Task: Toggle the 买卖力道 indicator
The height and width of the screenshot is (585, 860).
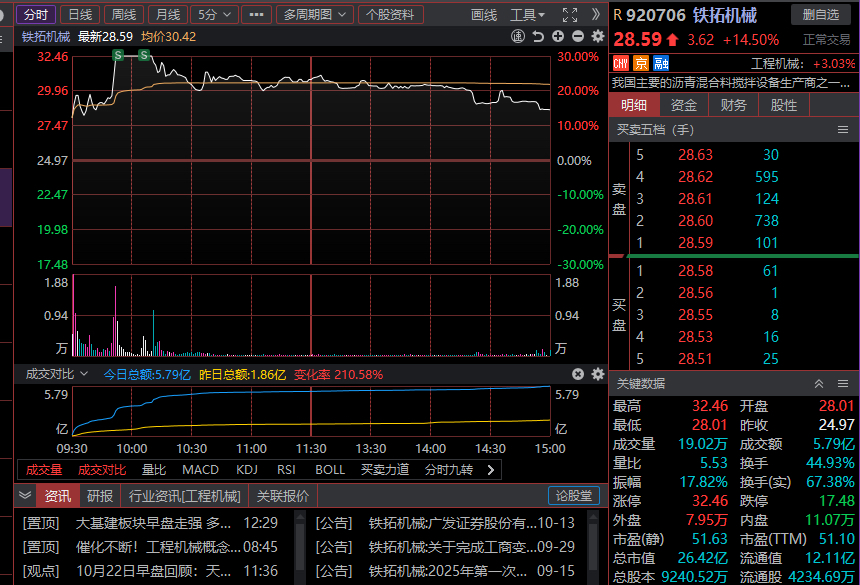Action: coord(385,470)
